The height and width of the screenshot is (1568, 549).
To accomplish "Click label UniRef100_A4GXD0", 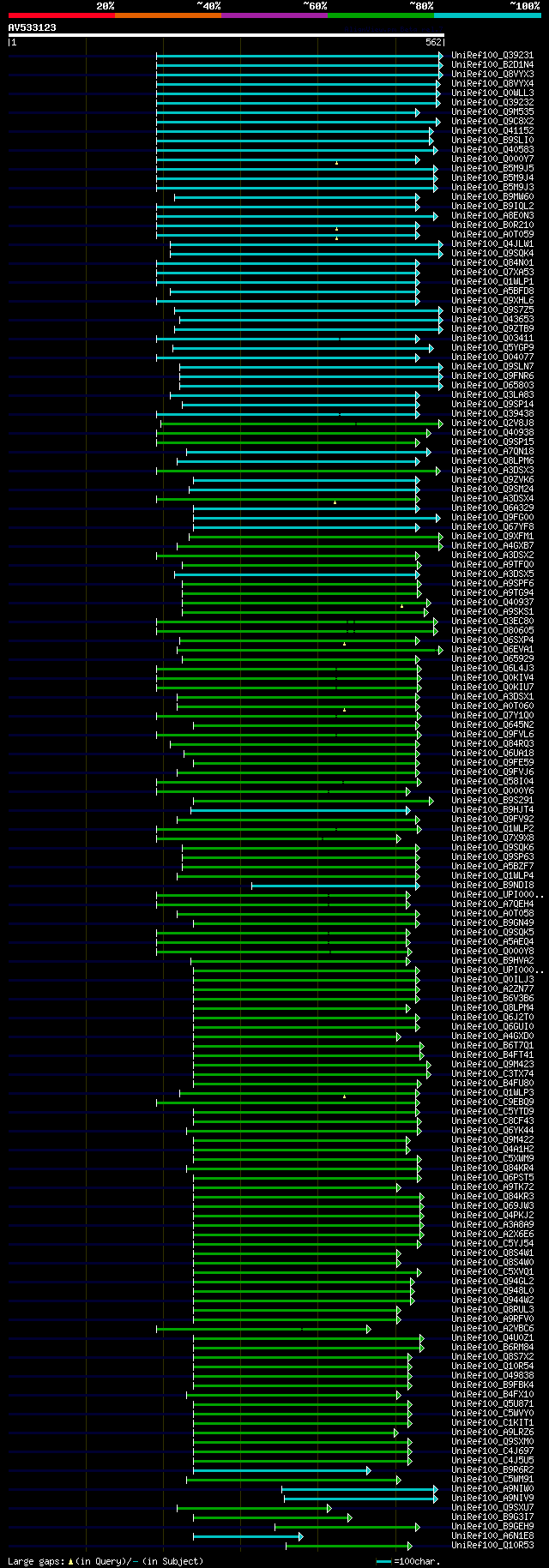I will (x=492, y=1036).
